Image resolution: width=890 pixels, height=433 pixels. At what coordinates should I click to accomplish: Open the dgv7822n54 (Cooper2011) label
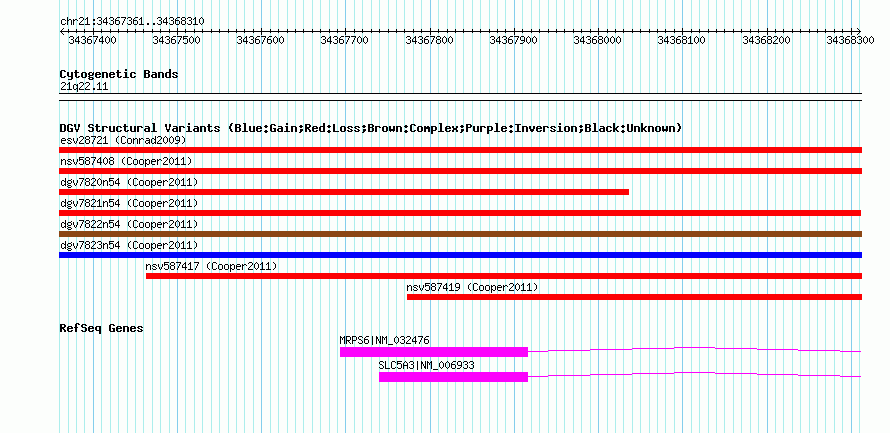129,224
